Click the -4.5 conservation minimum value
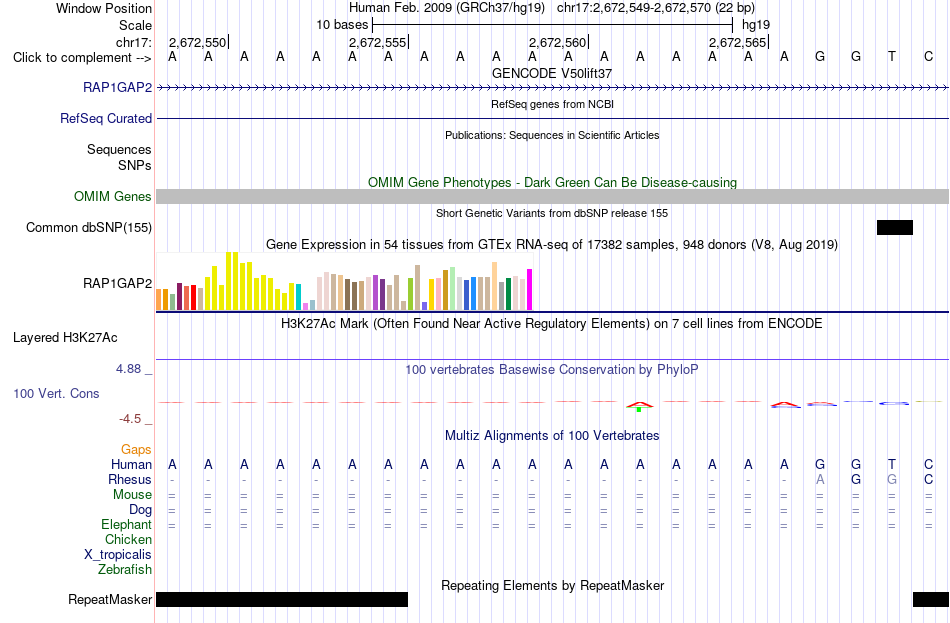The height and width of the screenshot is (623, 950). pos(130,419)
